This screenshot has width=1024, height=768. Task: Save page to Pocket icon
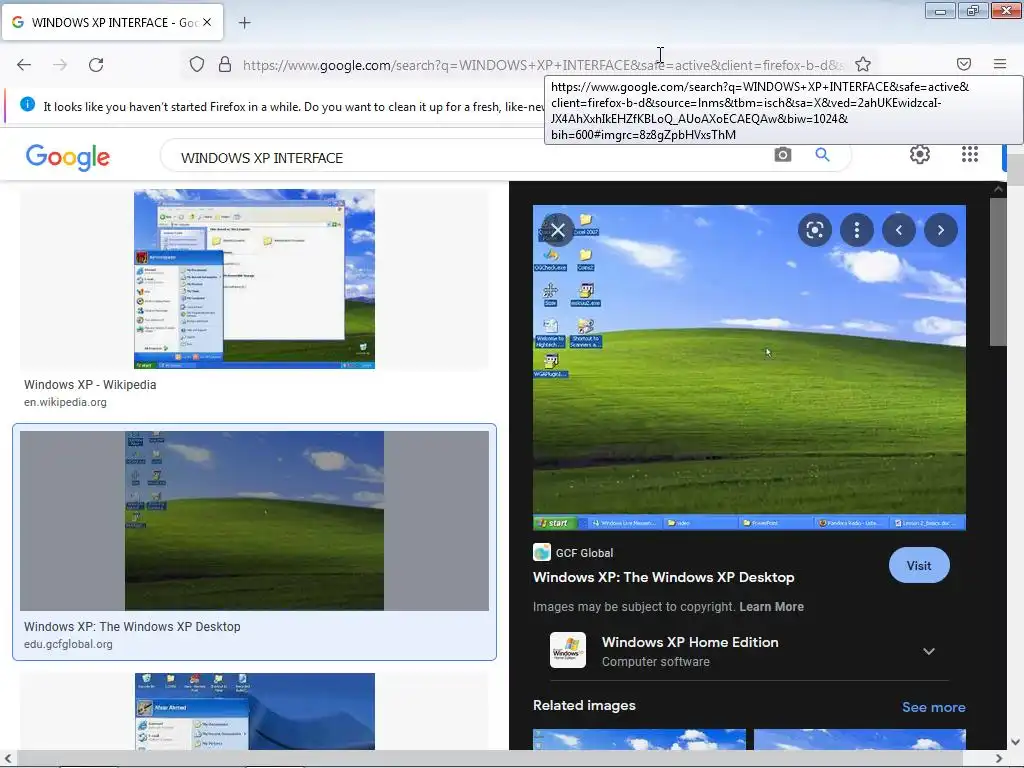pyautogui.click(x=964, y=64)
